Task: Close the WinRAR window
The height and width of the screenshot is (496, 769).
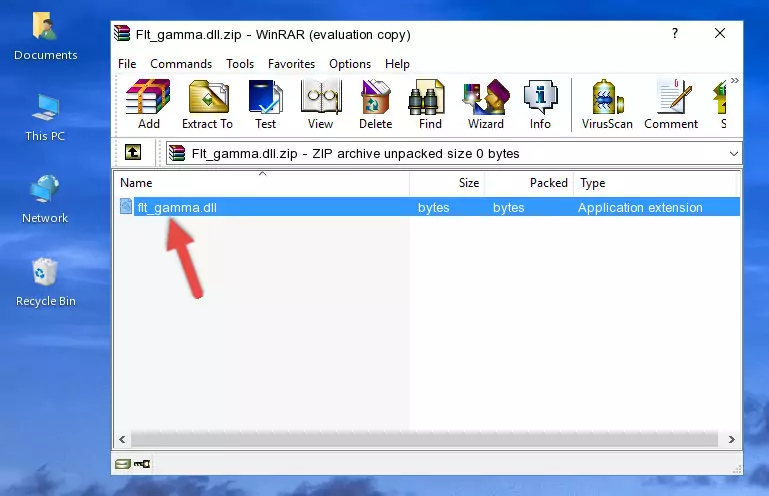Action: [x=719, y=33]
